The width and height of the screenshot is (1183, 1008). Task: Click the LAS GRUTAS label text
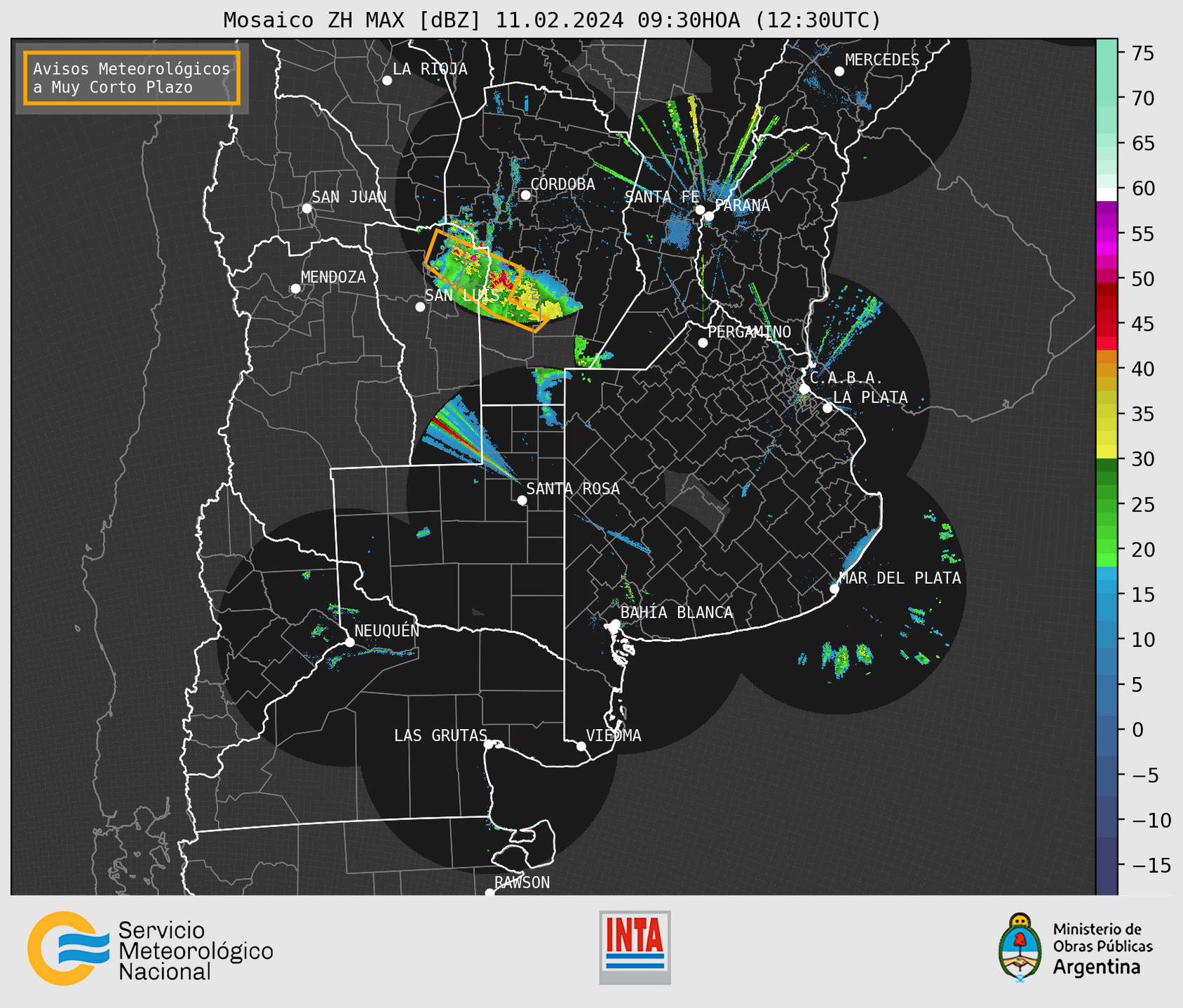[440, 735]
